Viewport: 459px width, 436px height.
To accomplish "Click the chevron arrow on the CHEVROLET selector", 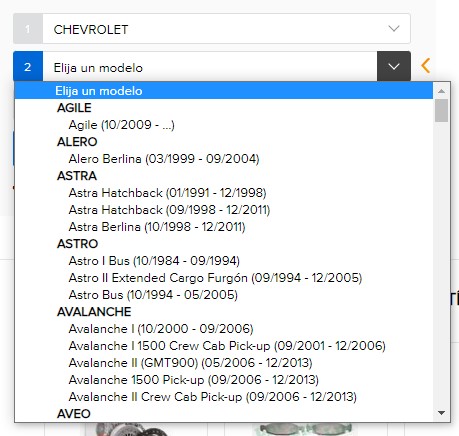I will [x=394, y=29].
